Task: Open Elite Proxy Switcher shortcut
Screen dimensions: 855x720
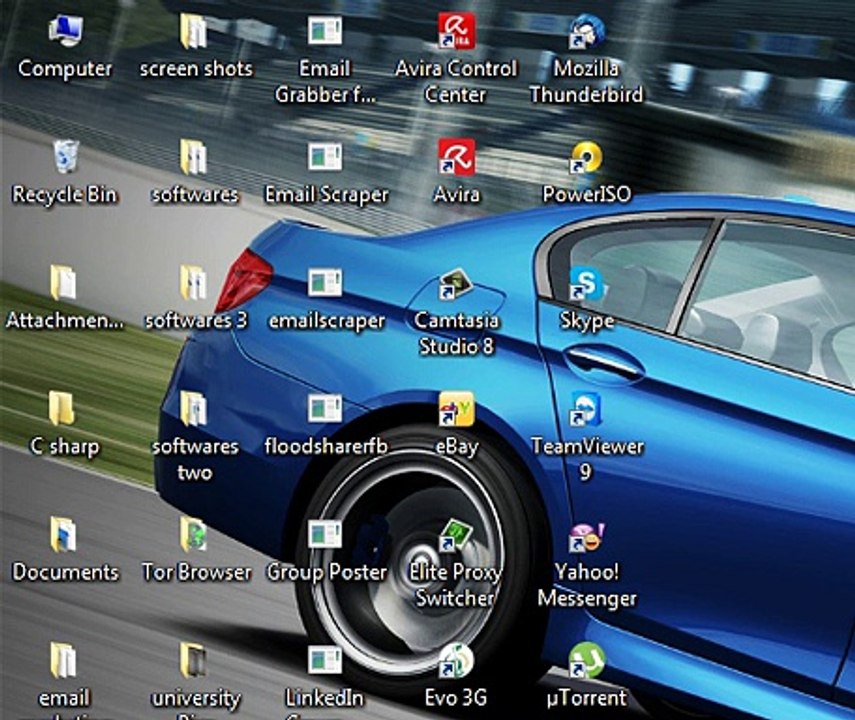Action: (456, 535)
